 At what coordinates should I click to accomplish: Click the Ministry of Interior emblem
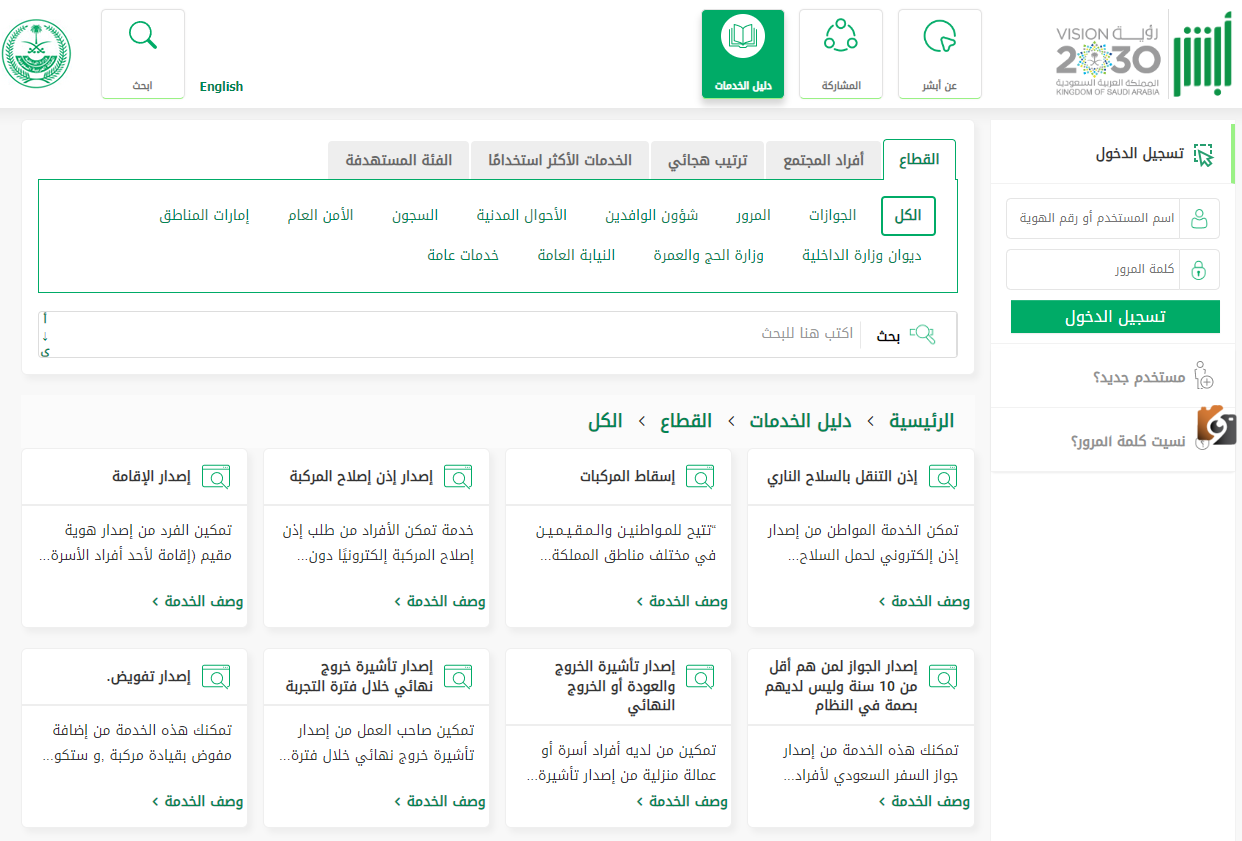pos(37,55)
